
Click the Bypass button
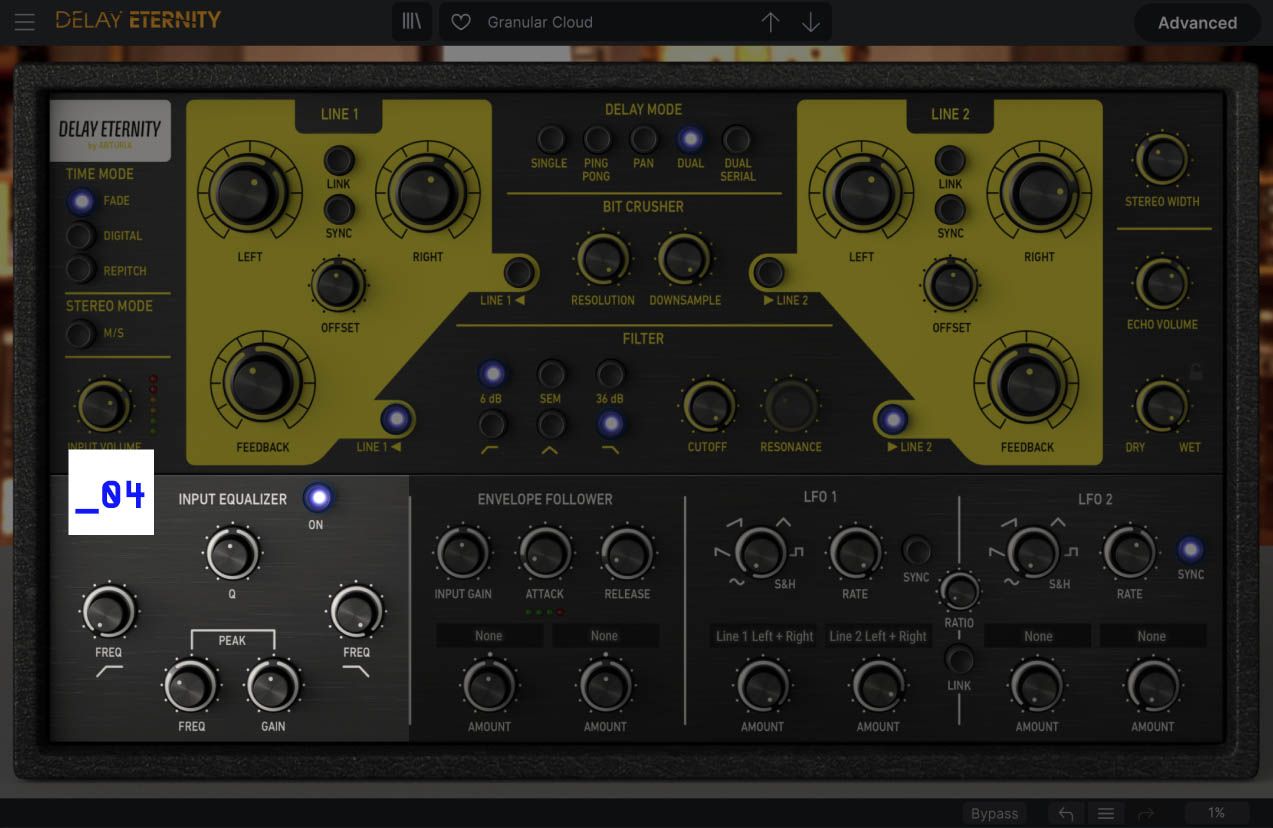(x=994, y=814)
